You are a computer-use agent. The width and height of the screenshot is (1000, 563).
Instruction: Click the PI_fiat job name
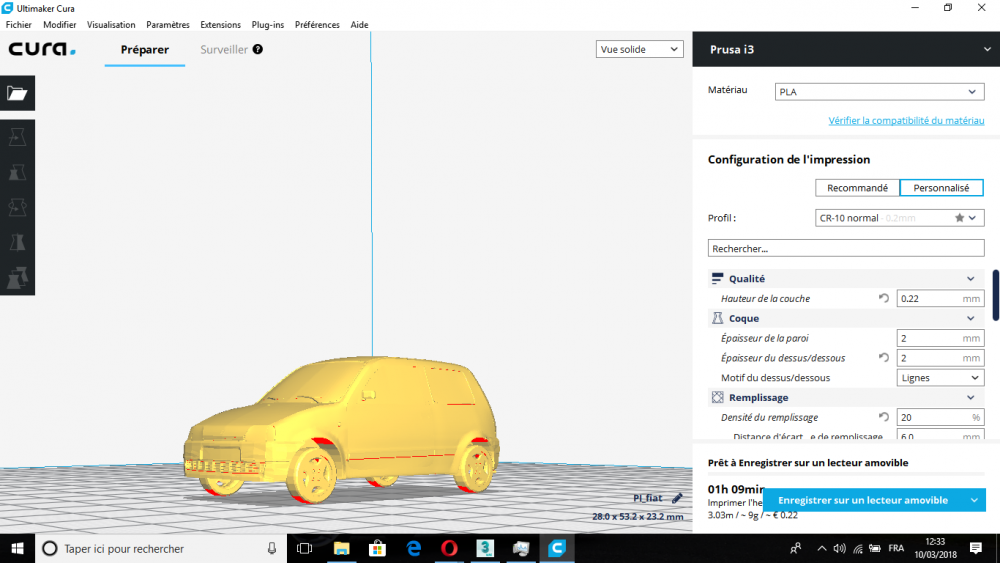(647, 498)
